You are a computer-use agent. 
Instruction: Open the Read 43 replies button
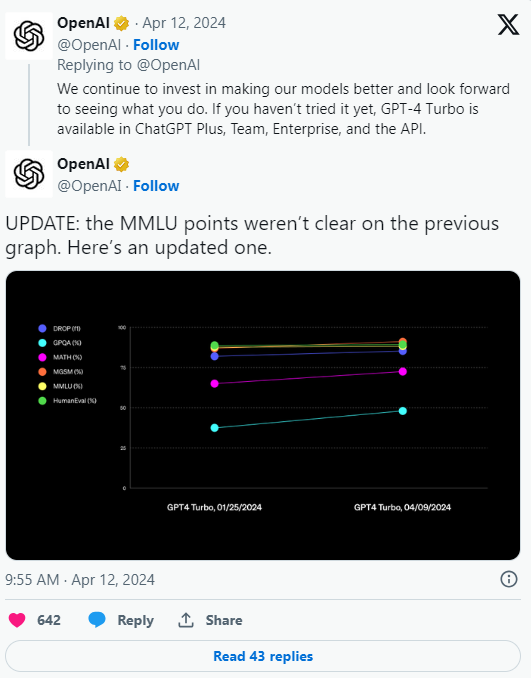(x=263, y=656)
